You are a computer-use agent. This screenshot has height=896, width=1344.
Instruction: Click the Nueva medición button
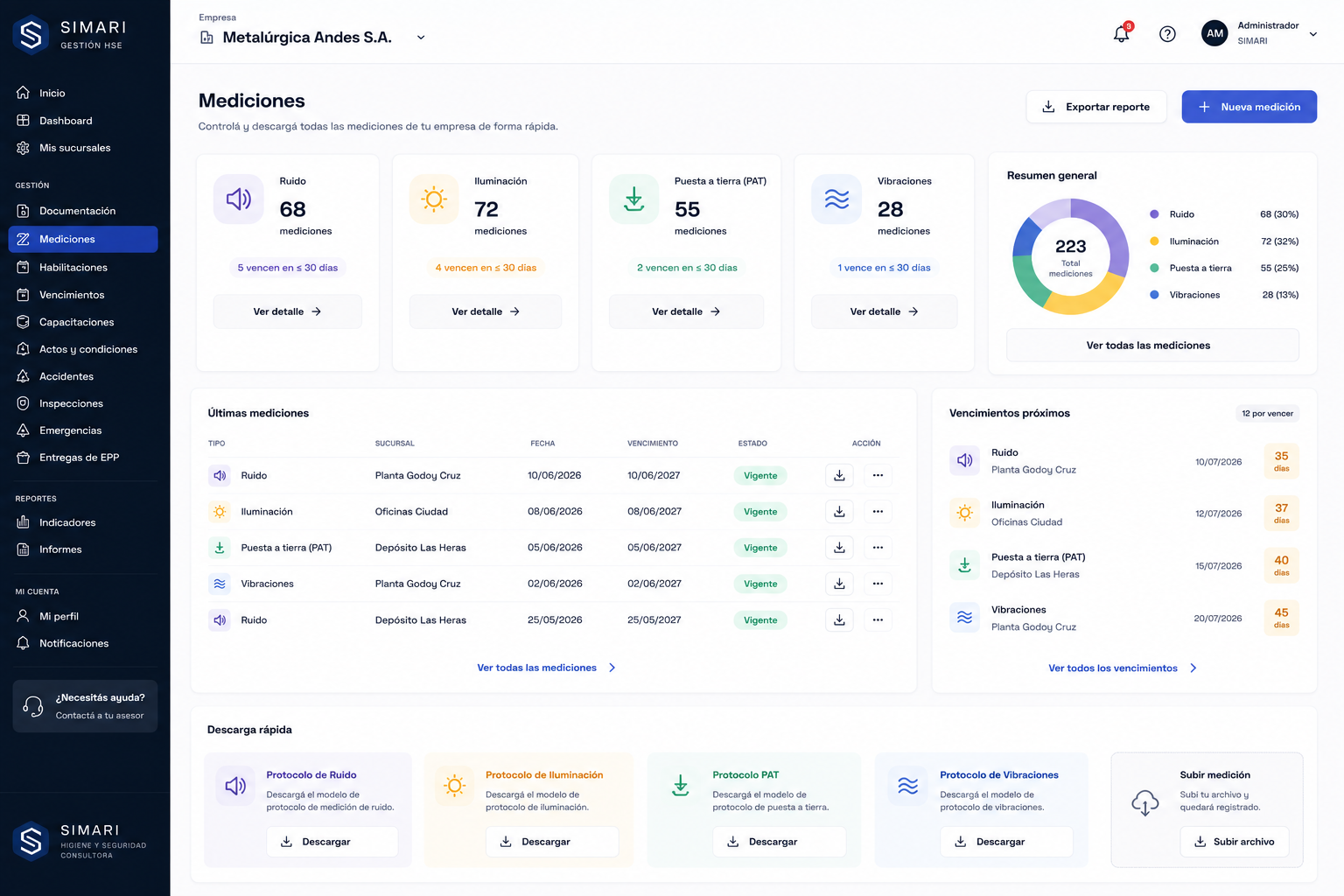1249,107
